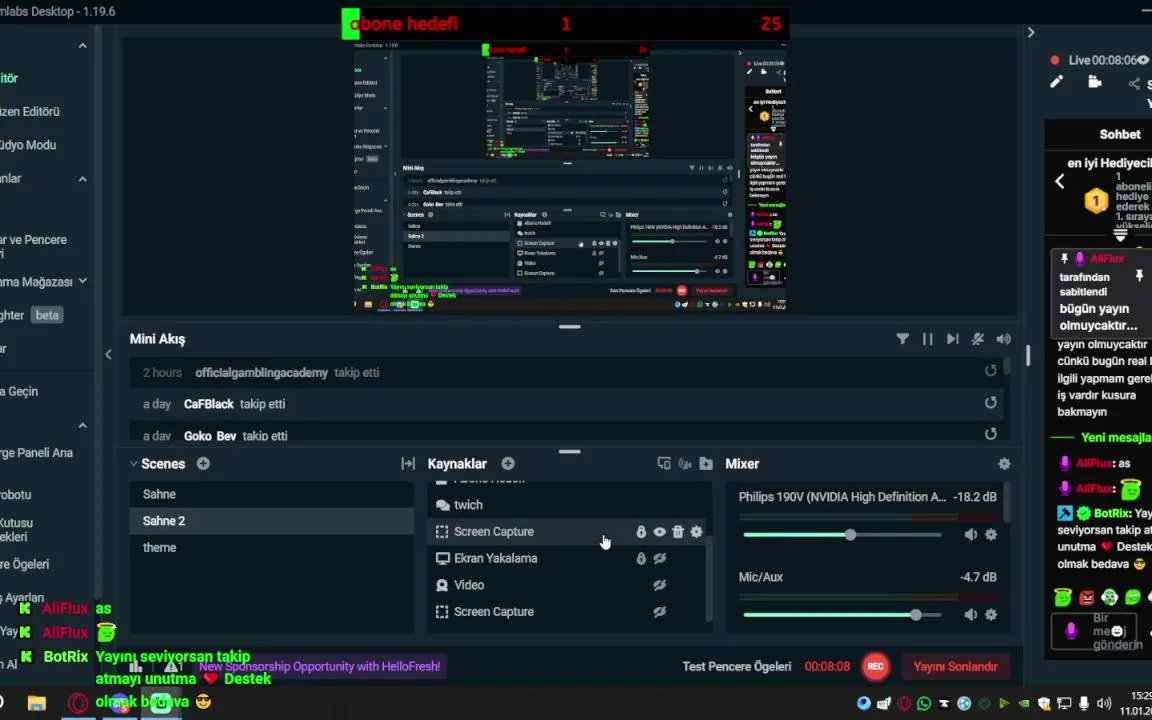Expand the Tema Mağazası submenu chevron
The image size is (1152, 720).
pyautogui.click(x=83, y=281)
